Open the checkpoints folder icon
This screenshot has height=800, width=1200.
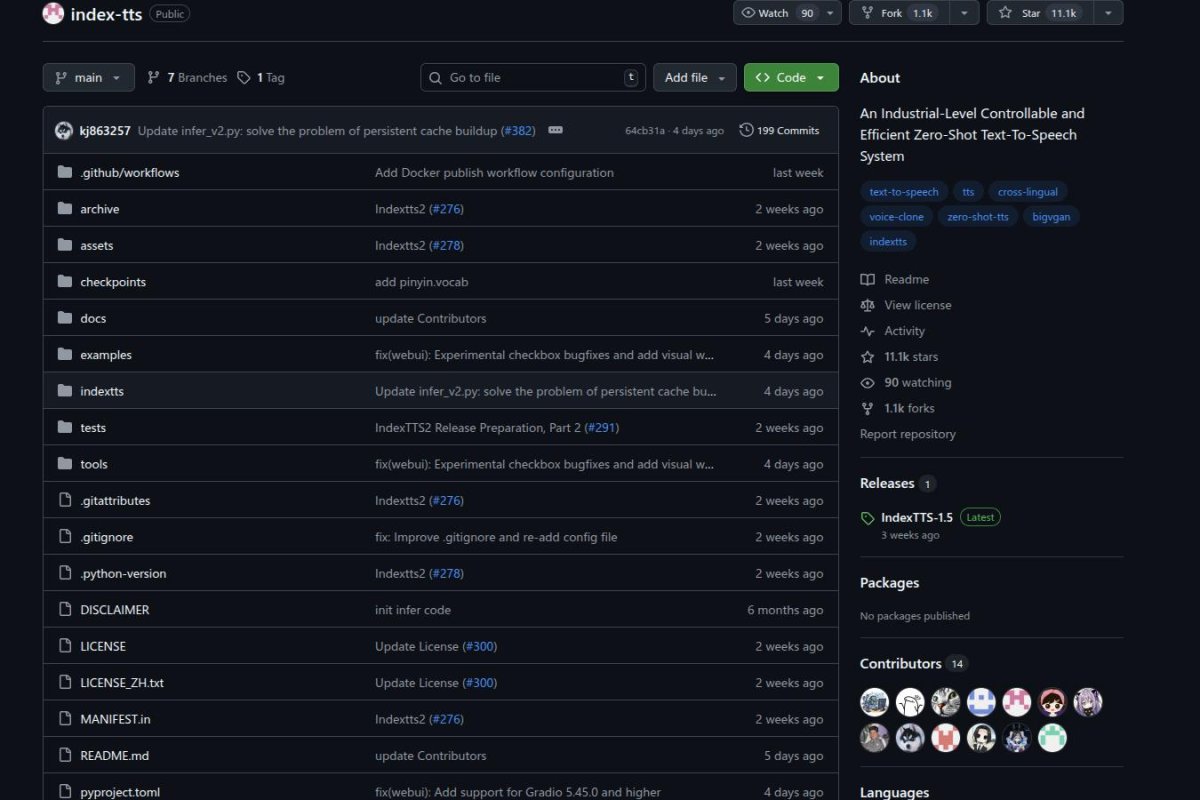[64, 281]
